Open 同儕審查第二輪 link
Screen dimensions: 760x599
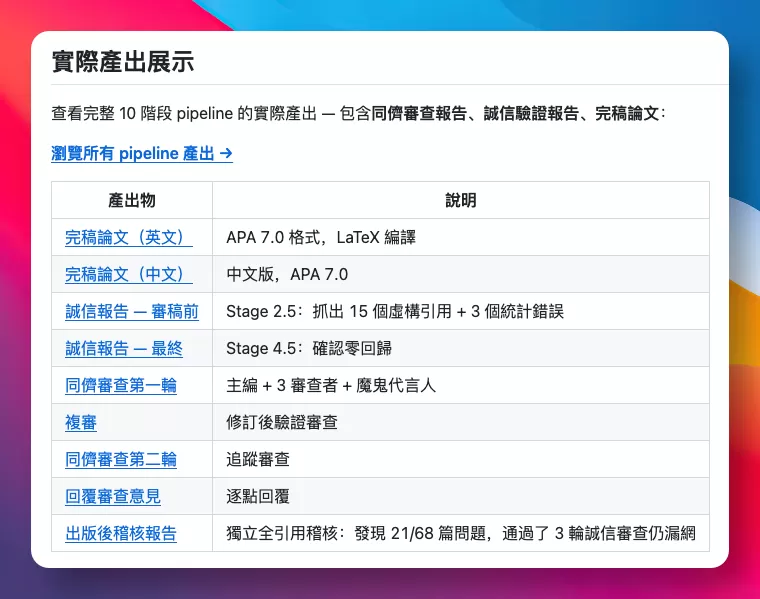(121, 459)
